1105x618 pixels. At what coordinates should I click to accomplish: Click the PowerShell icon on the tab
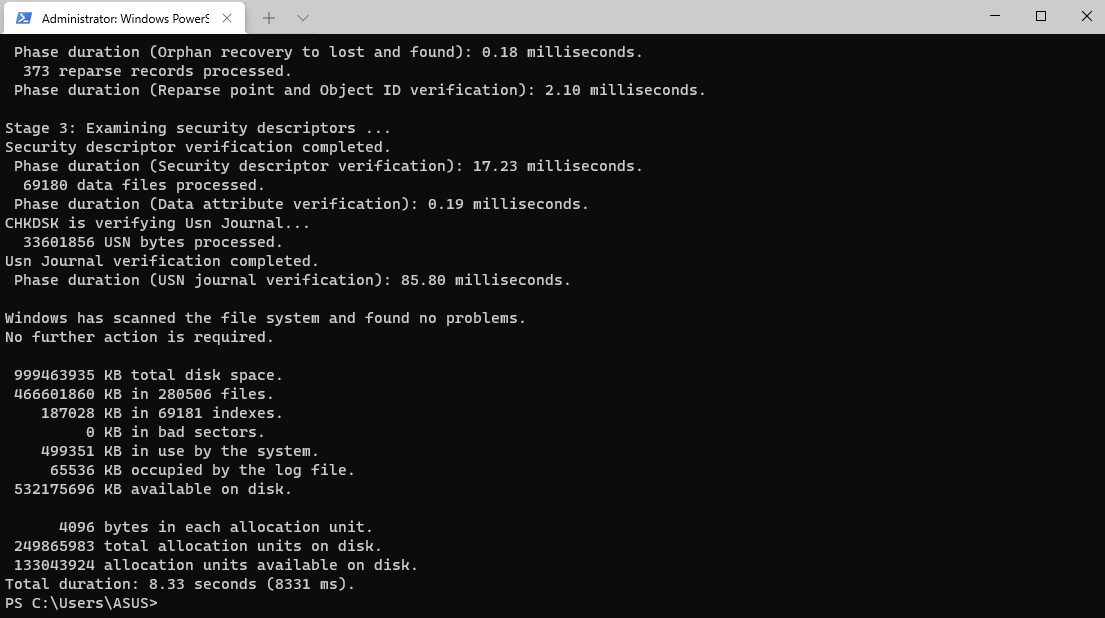24,18
